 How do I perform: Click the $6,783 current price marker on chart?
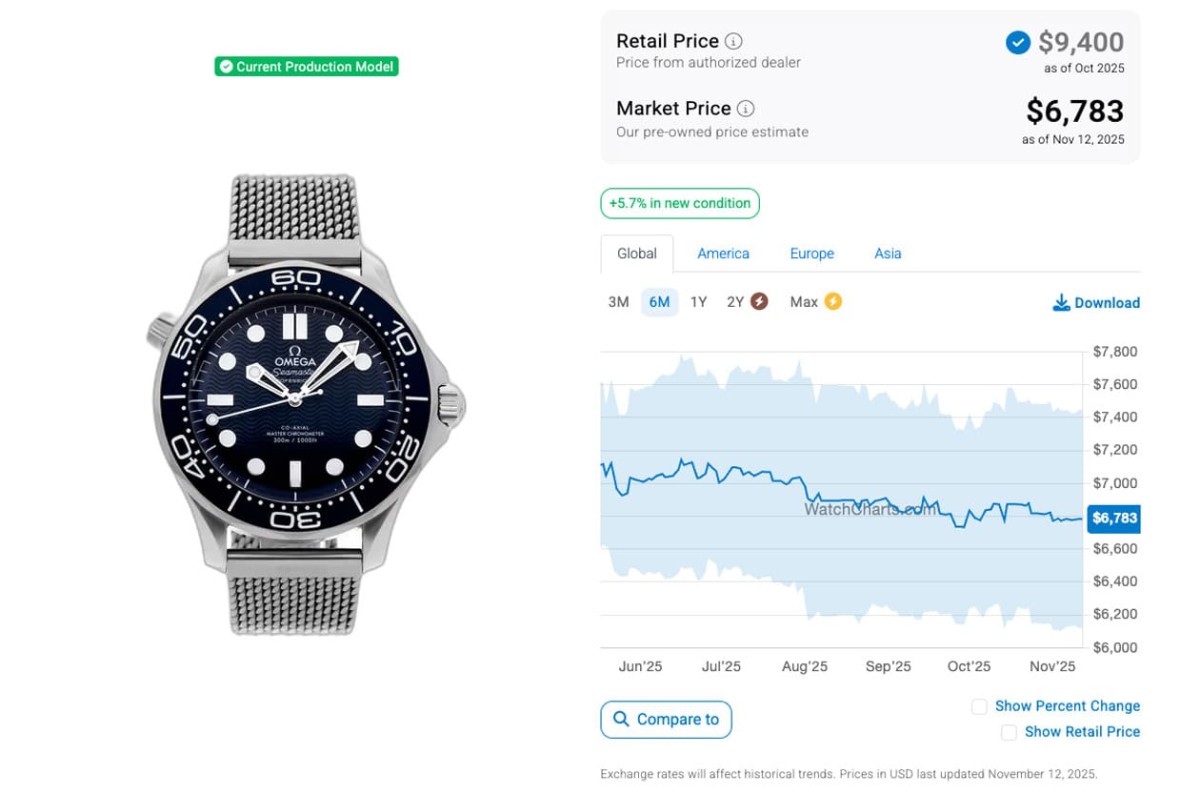pos(1113,518)
